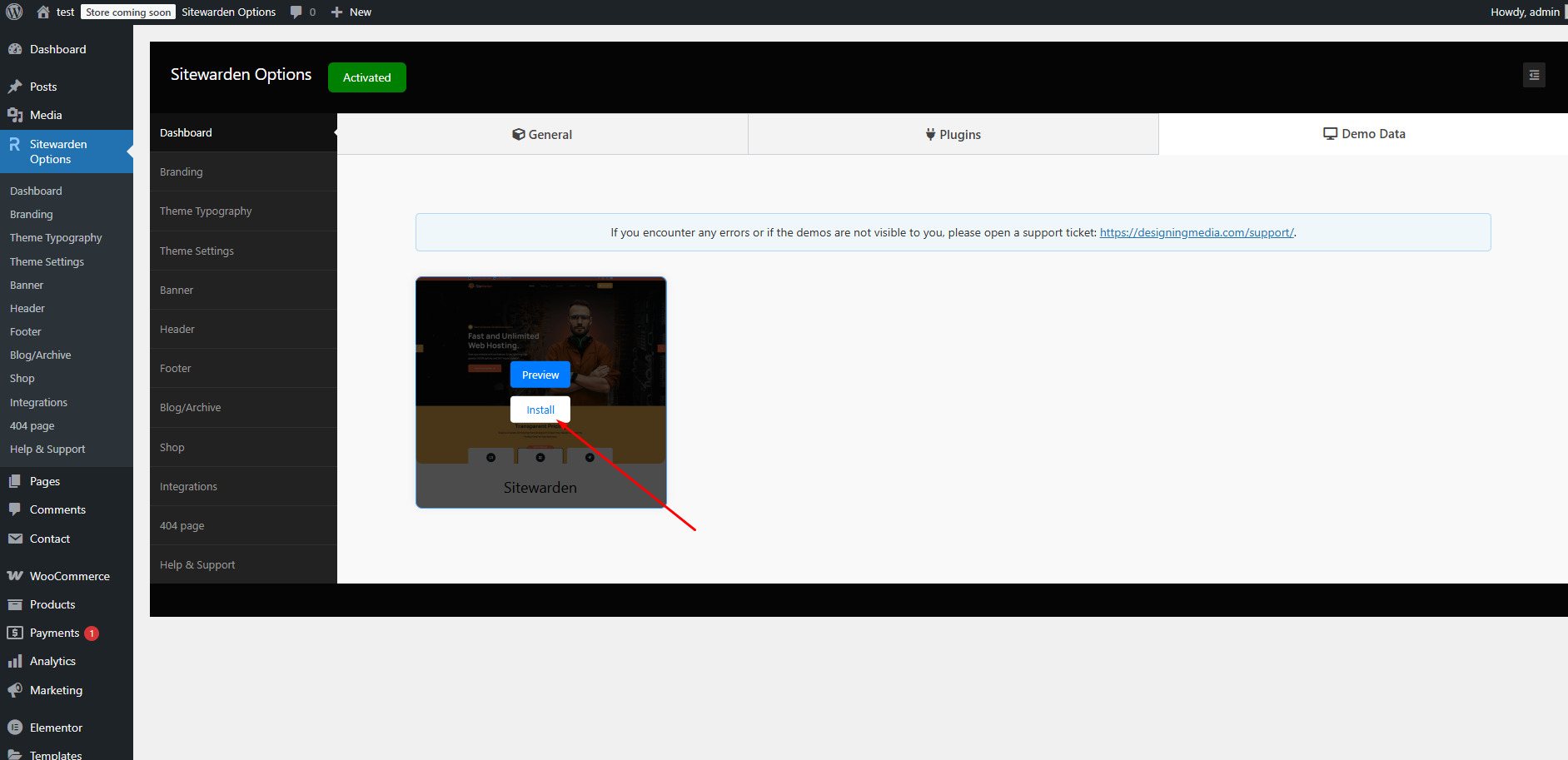Click the home icon beside the site name "test"
The image size is (1568, 760).
pyautogui.click(x=43, y=12)
